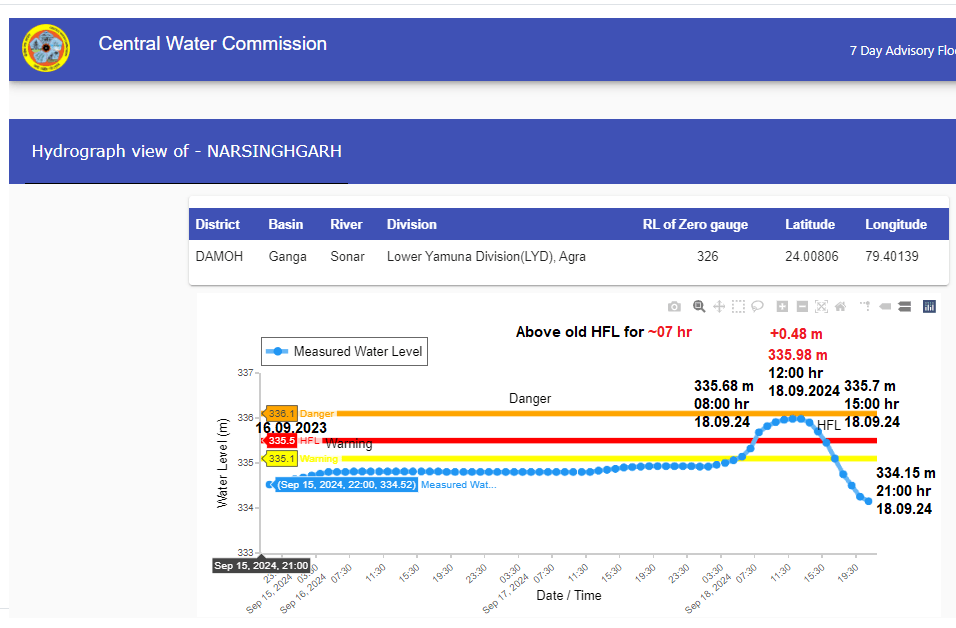Image resolution: width=956 pixels, height=628 pixels.
Task: Click the Plotly logo icon in toolbar
Action: [928, 306]
